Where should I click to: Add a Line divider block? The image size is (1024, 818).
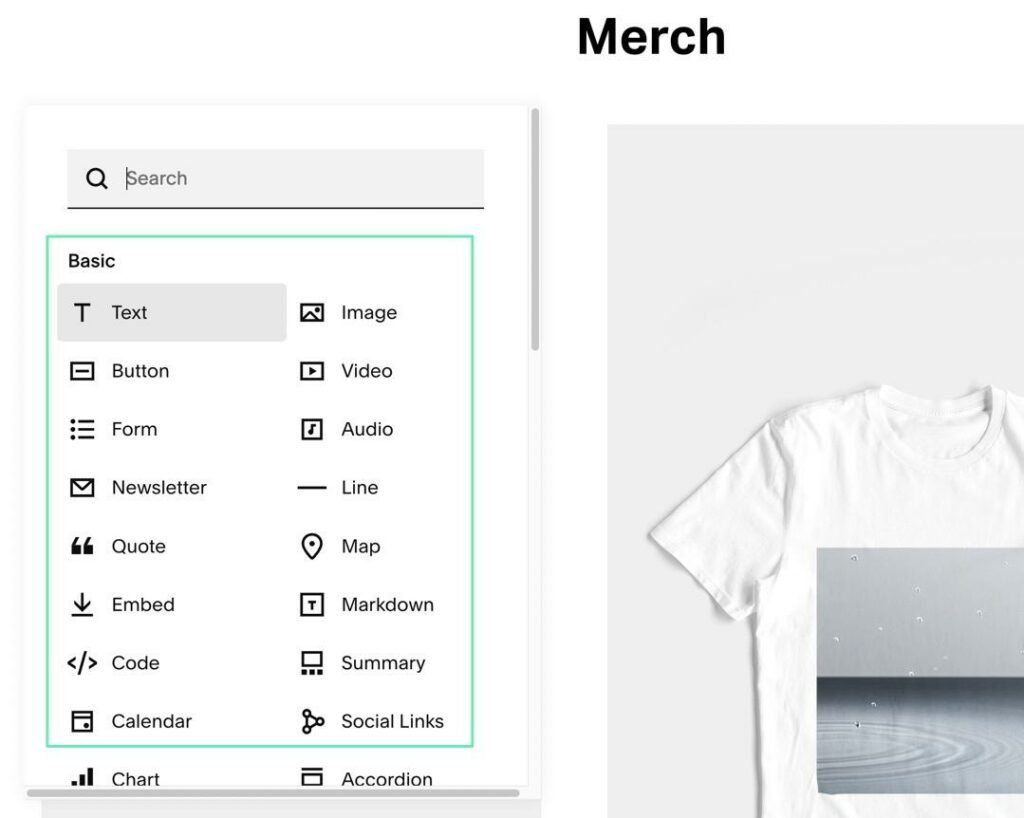359,488
